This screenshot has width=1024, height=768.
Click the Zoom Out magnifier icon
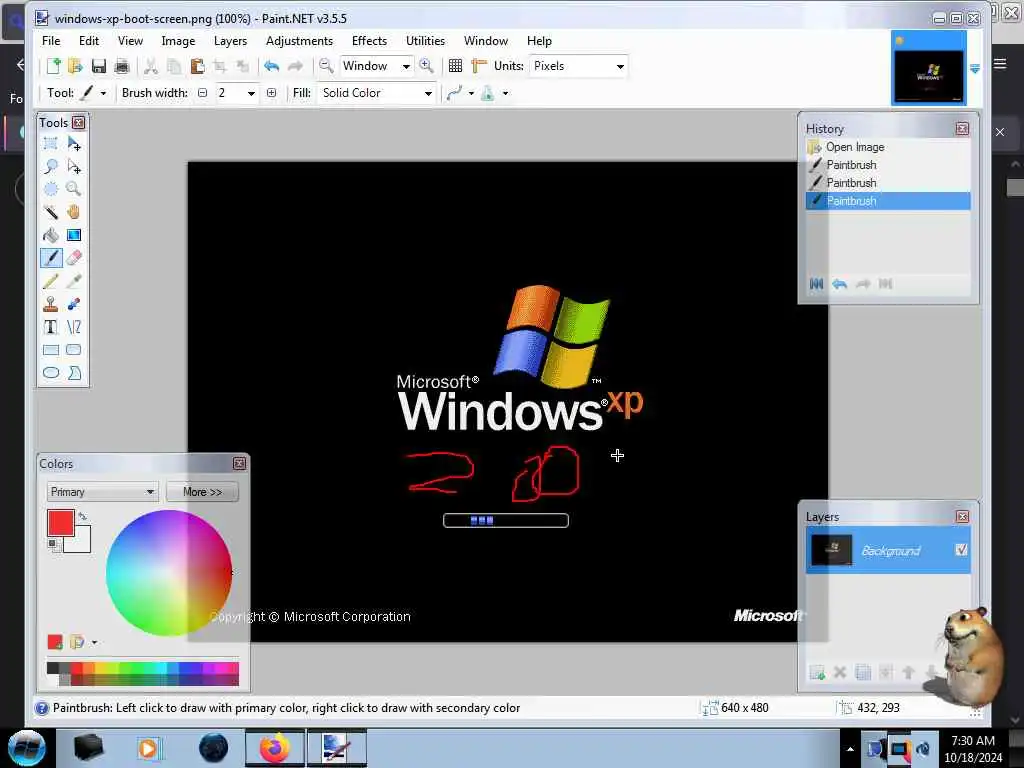click(326, 65)
